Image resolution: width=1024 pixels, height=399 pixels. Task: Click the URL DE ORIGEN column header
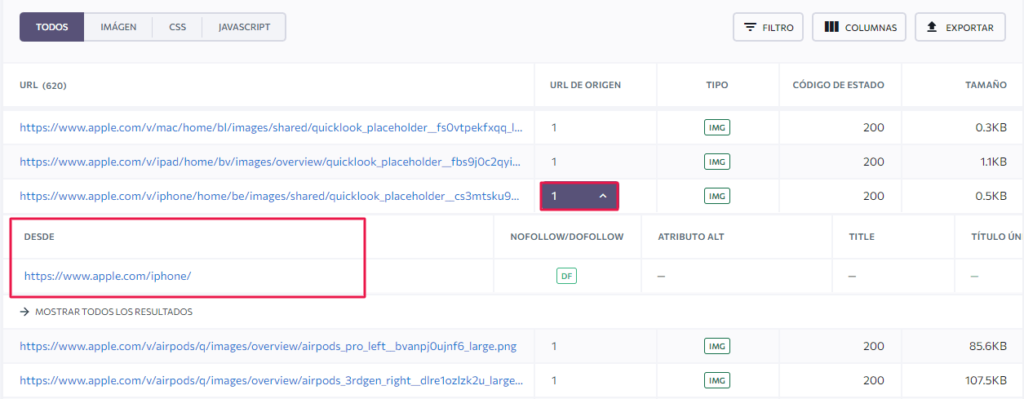pos(585,85)
